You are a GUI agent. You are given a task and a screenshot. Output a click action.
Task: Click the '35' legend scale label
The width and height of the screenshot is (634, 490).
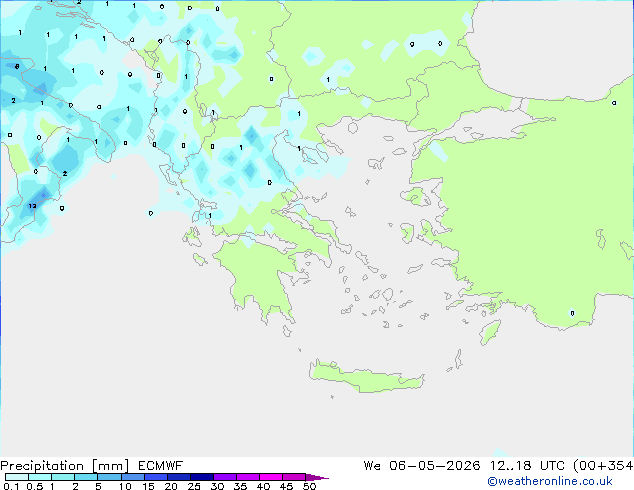[x=240, y=486]
